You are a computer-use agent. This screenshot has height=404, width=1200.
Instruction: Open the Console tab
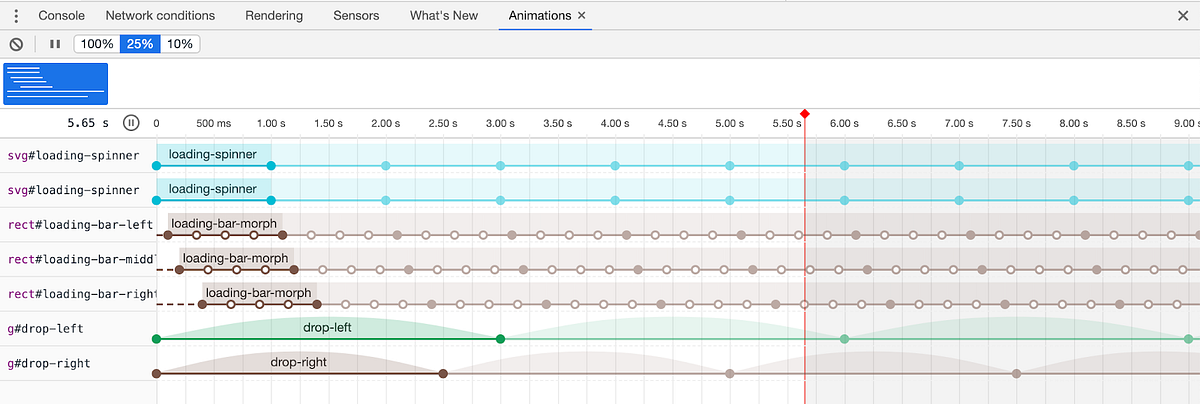[x=61, y=16]
